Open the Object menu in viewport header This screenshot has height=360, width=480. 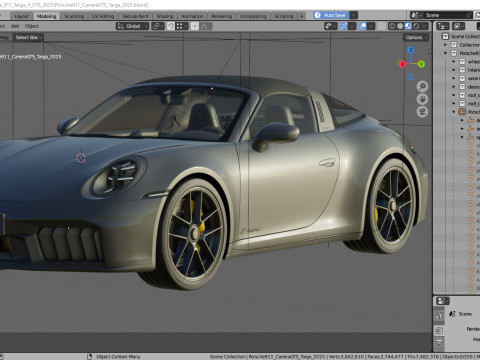[x=32, y=26]
